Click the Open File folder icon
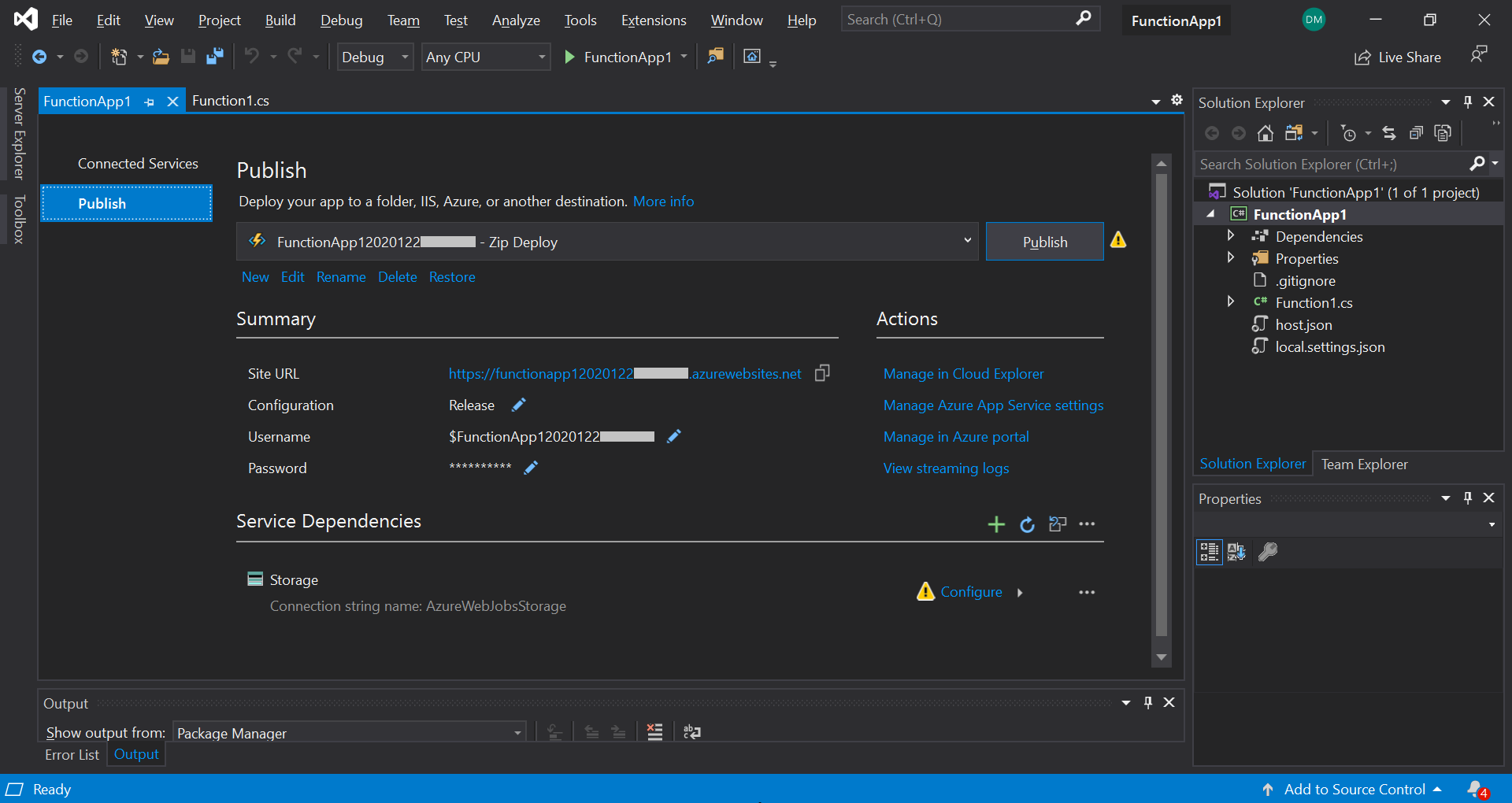The width and height of the screenshot is (1512, 803). point(161,57)
